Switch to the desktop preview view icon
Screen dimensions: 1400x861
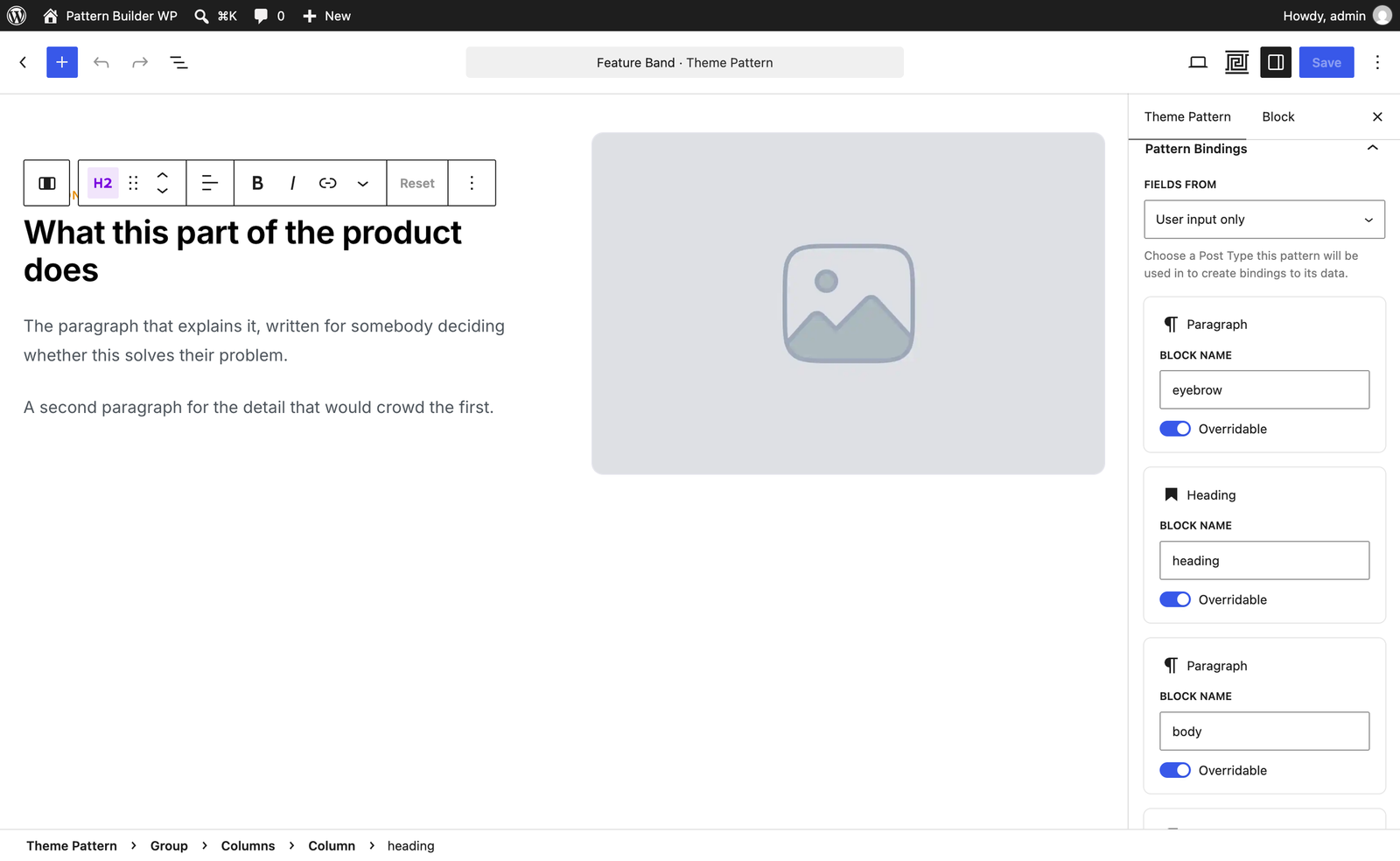click(1198, 62)
